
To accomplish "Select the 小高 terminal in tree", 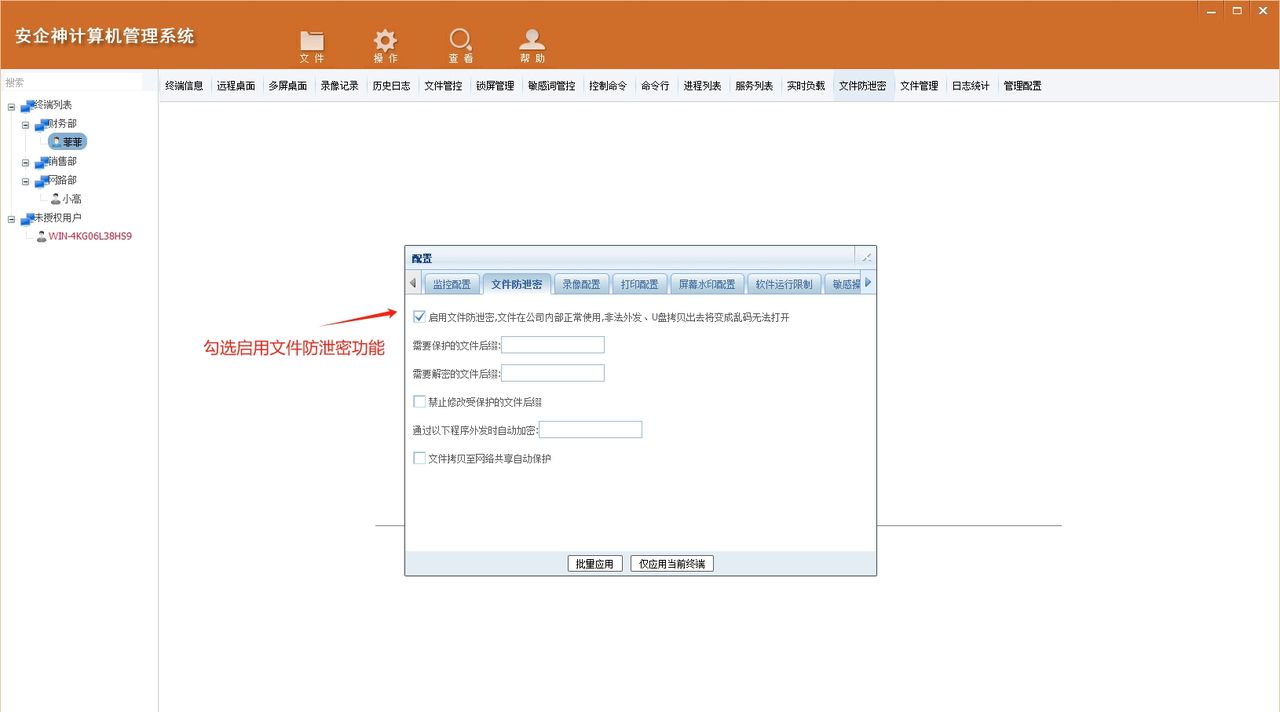I will click(72, 199).
